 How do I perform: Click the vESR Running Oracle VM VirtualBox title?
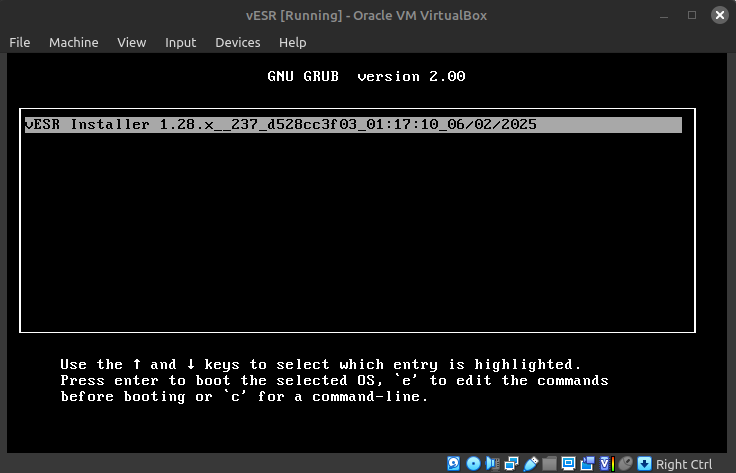coord(367,15)
